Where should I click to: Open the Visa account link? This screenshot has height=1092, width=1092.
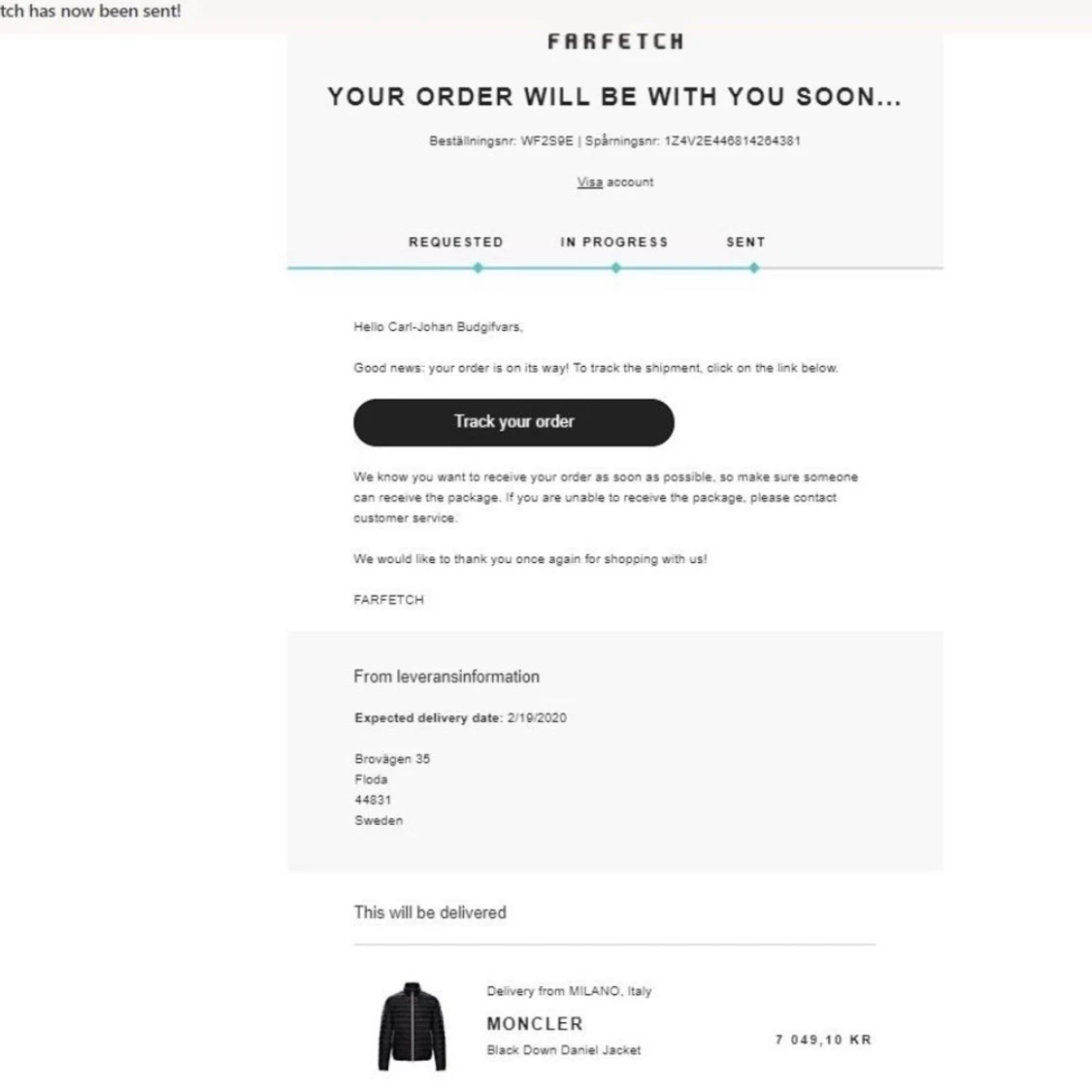(615, 182)
